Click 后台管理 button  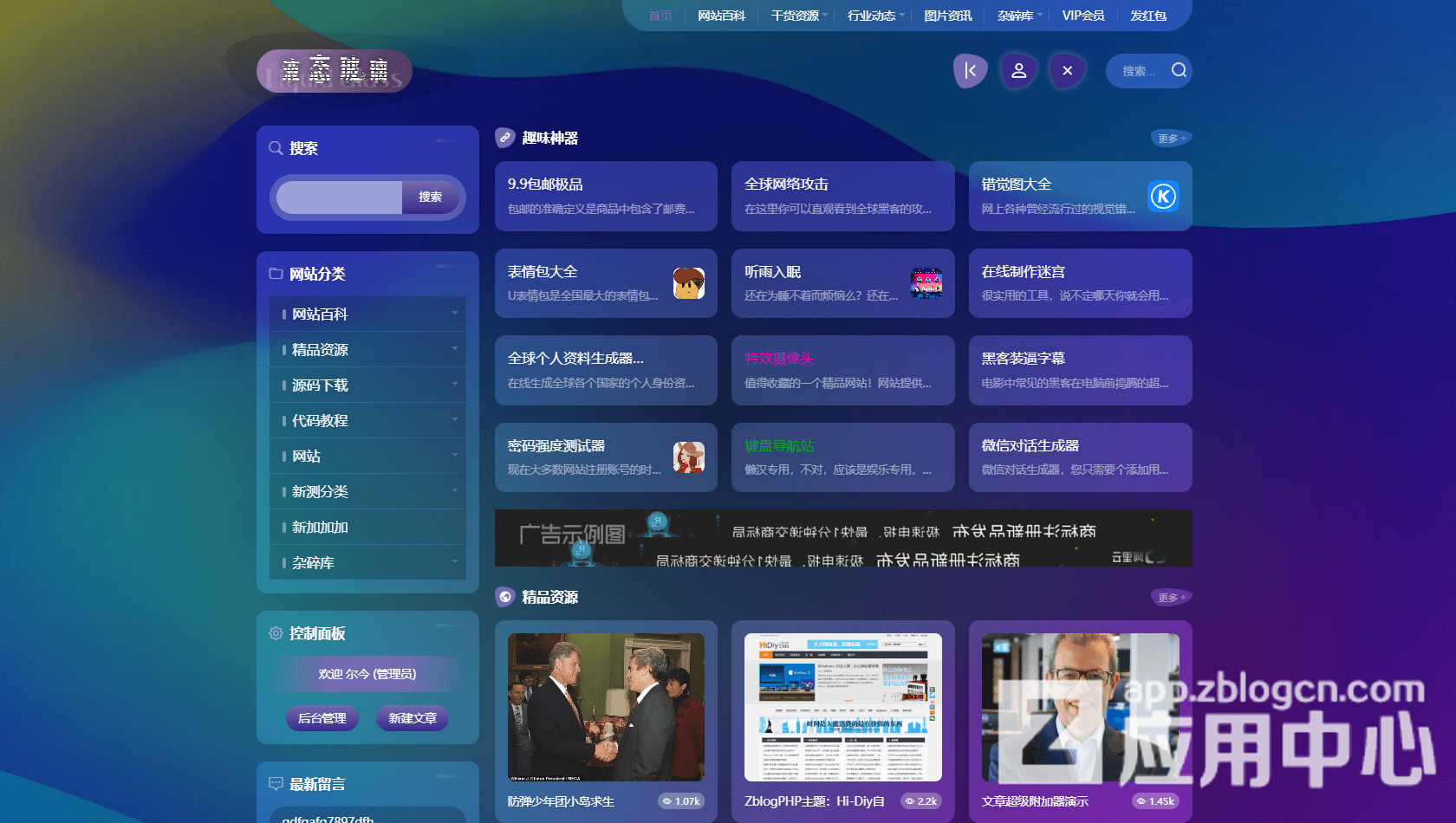(x=322, y=718)
